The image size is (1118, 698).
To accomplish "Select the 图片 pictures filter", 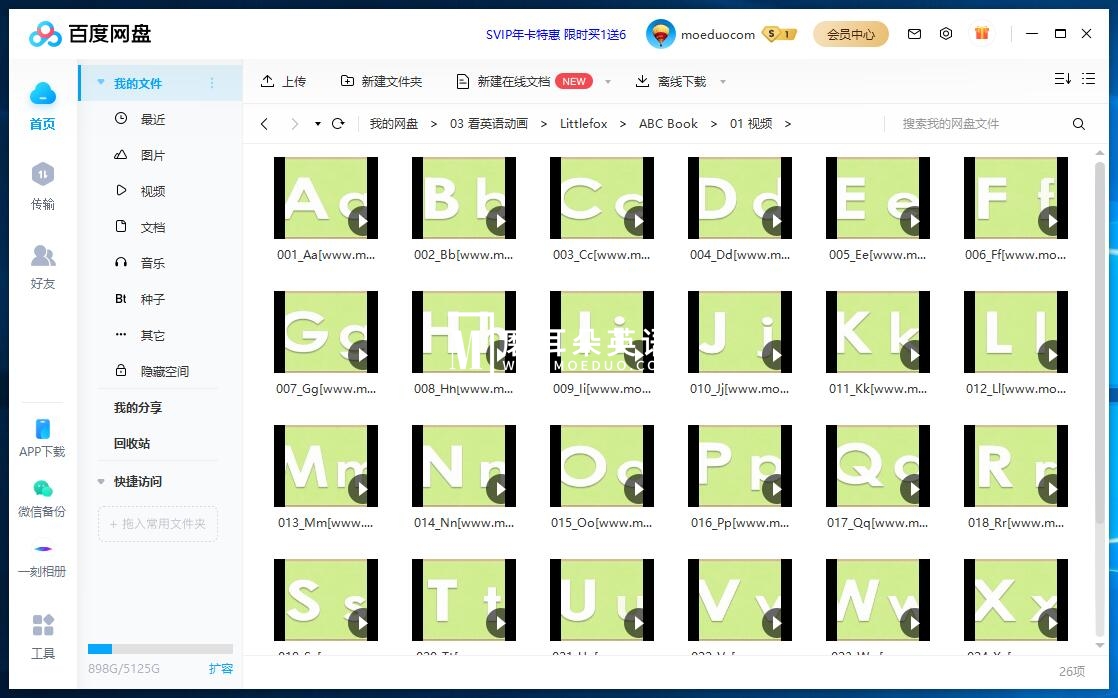I will point(152,154).
